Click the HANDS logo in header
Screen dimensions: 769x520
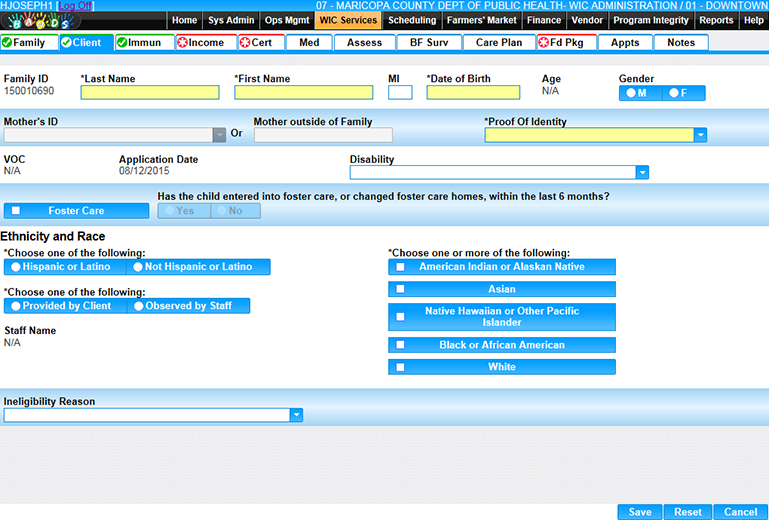point(38,21)
